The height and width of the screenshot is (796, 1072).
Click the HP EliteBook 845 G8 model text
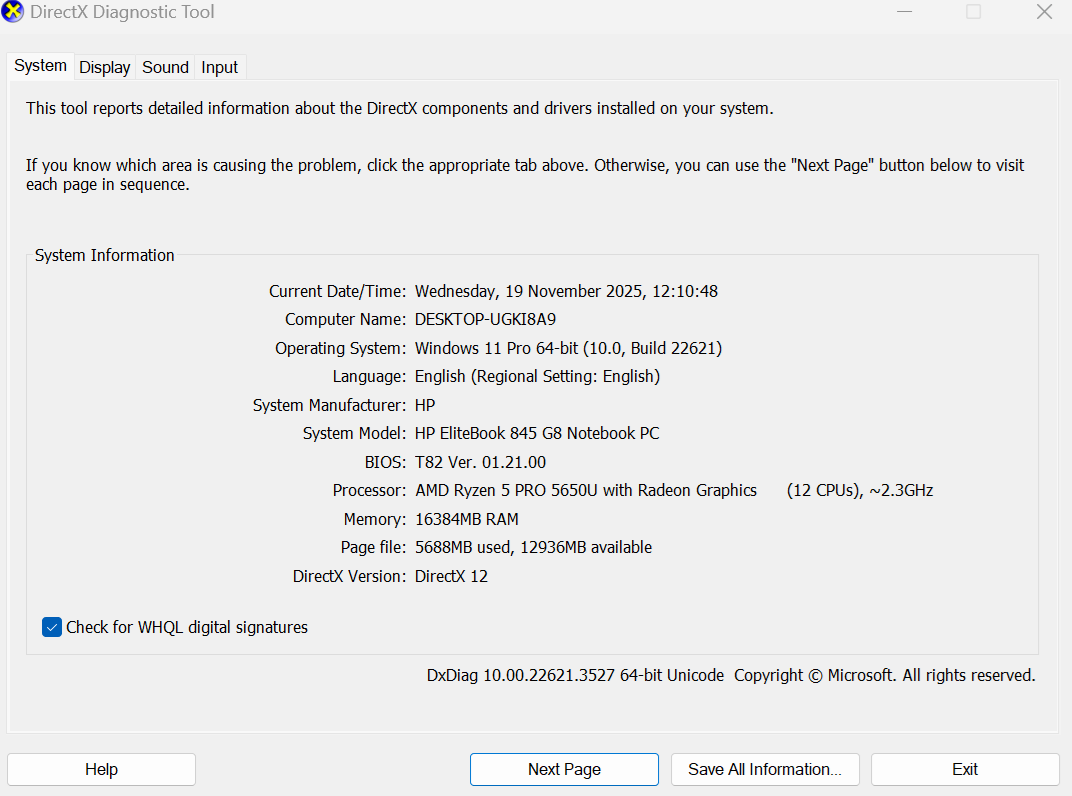click(x=537, y=433)
